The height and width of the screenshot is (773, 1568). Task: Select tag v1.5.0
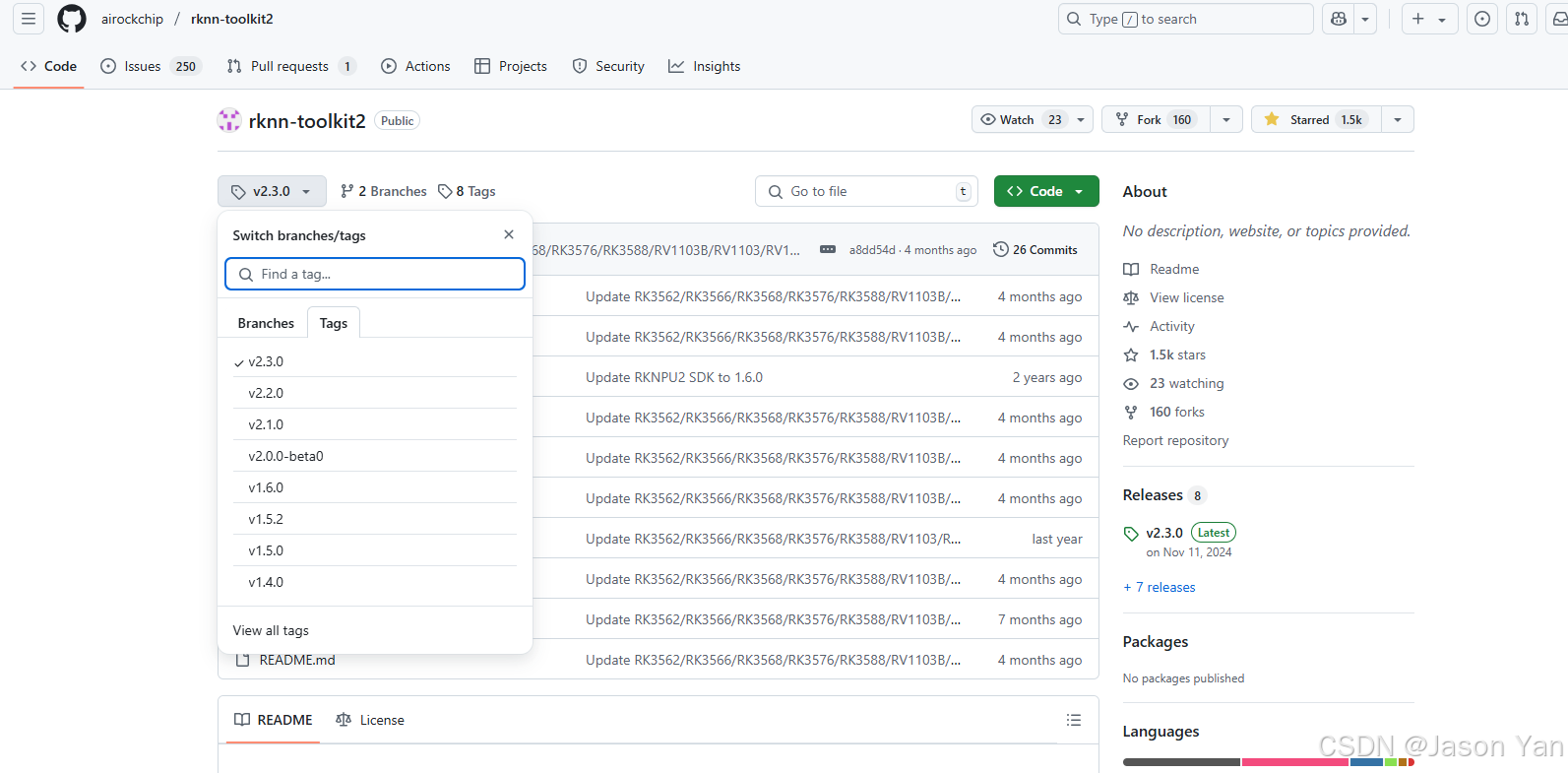(375, 550)
